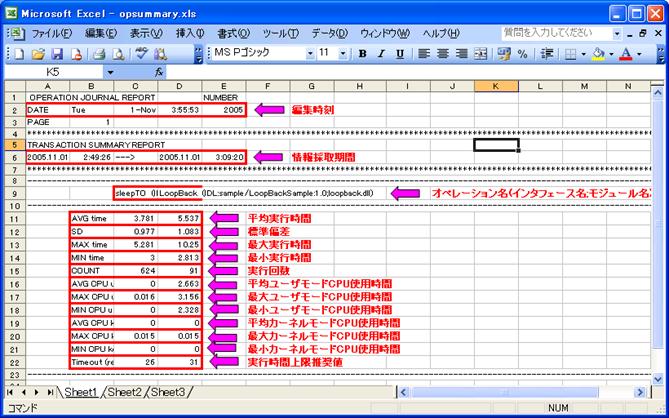Restore the workbook window button

point(643,34)
